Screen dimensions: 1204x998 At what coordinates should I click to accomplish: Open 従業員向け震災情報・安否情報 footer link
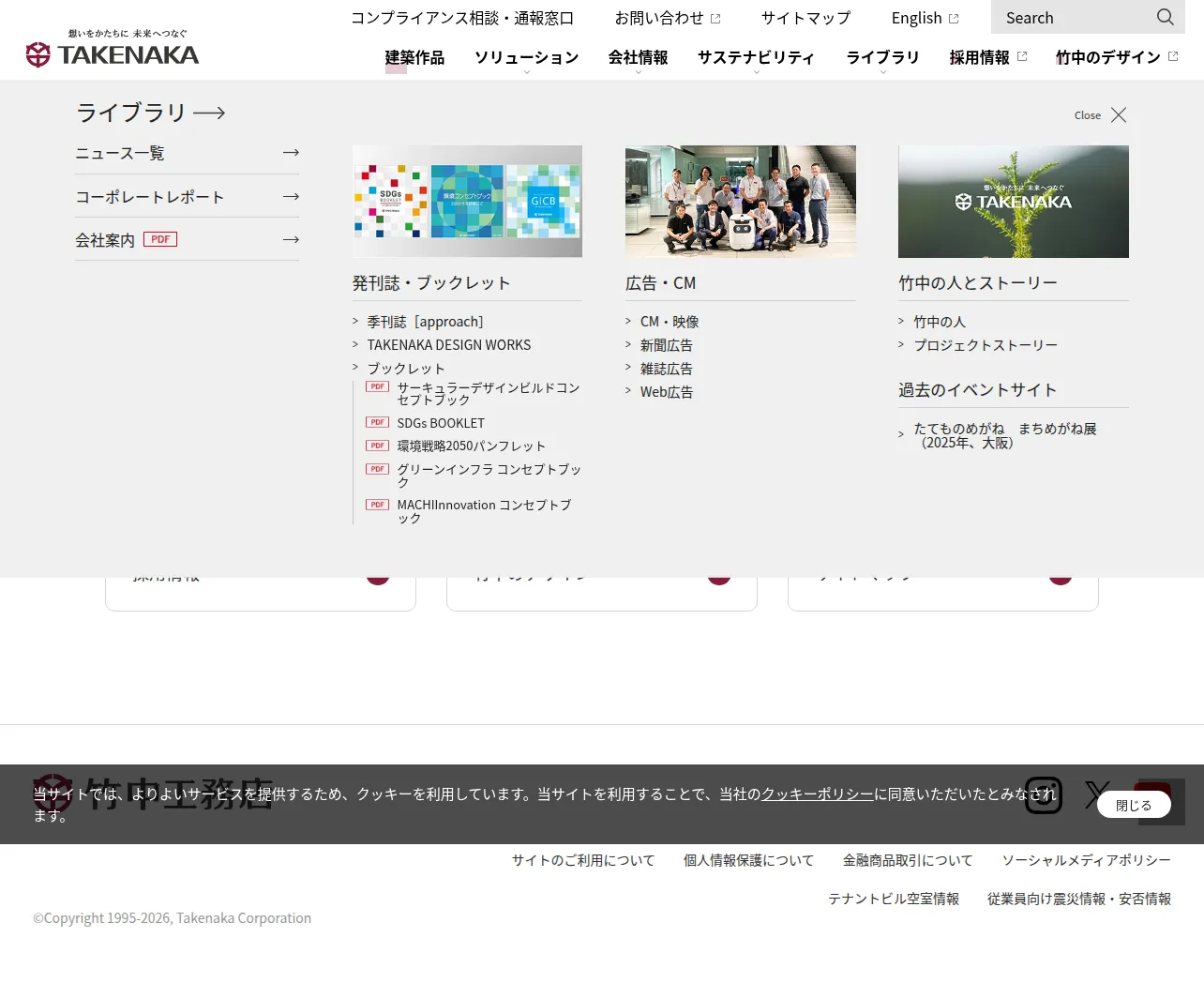1079,899
